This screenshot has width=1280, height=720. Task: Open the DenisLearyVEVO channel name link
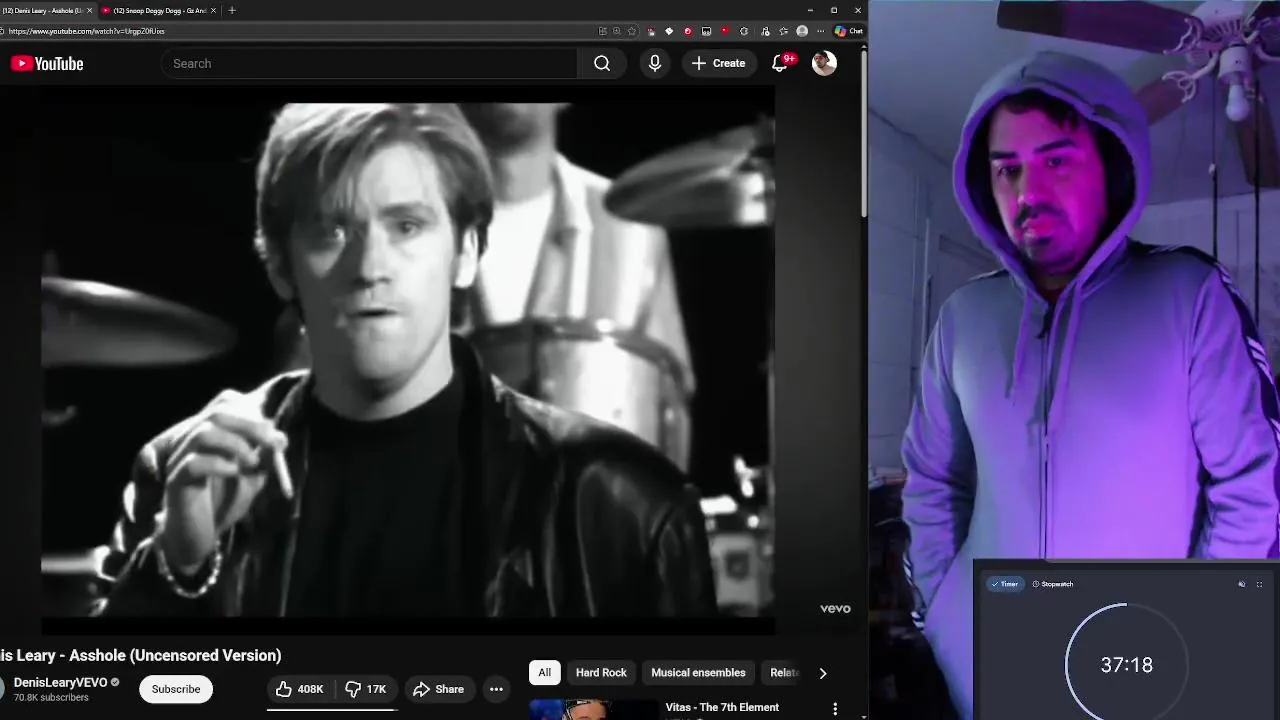pos(60,682)
